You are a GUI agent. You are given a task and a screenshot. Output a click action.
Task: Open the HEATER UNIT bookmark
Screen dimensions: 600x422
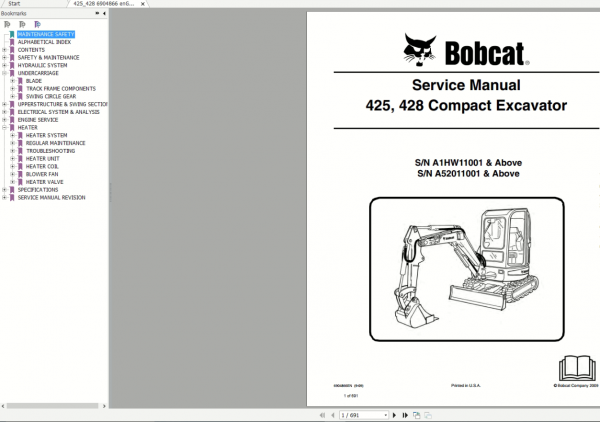coord(42,159)
